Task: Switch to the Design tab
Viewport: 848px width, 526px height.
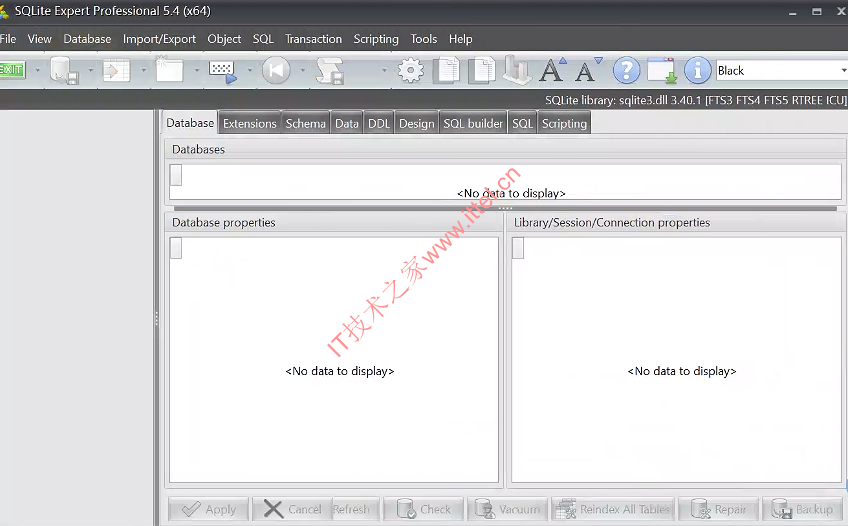Action: click(416, 123)
